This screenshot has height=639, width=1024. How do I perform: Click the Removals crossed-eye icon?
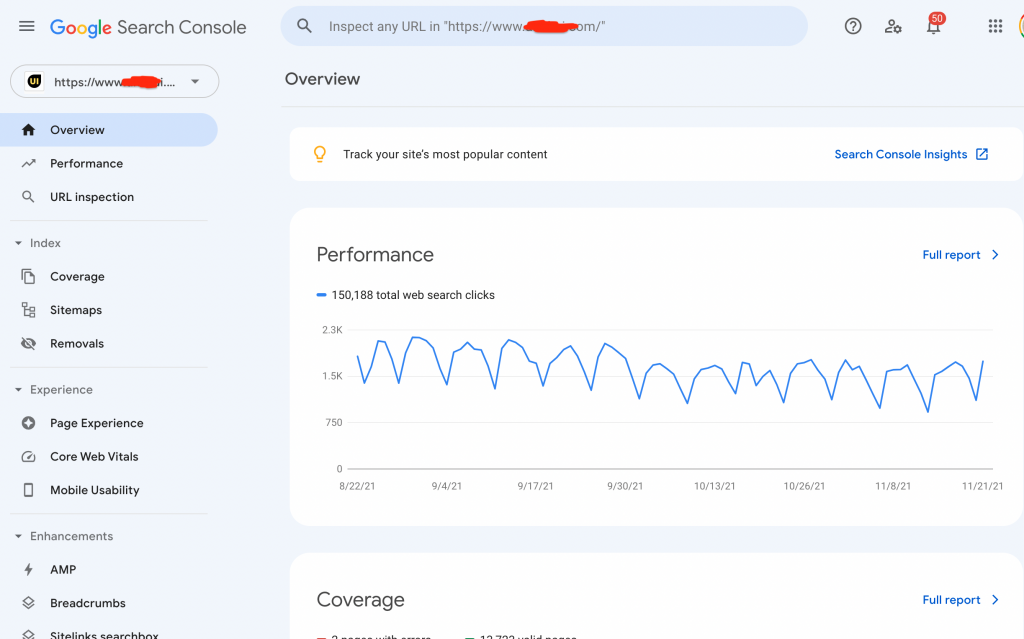tap(28, 343)
